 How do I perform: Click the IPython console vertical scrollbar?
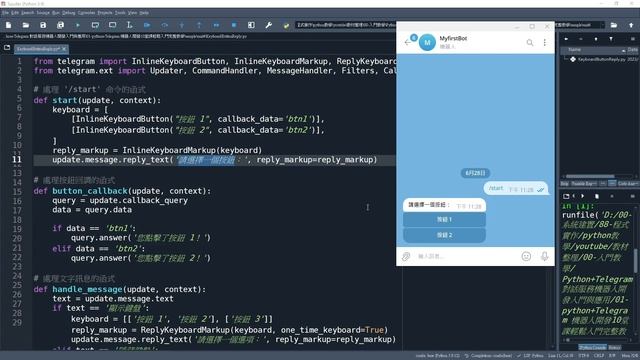(636, 261)
